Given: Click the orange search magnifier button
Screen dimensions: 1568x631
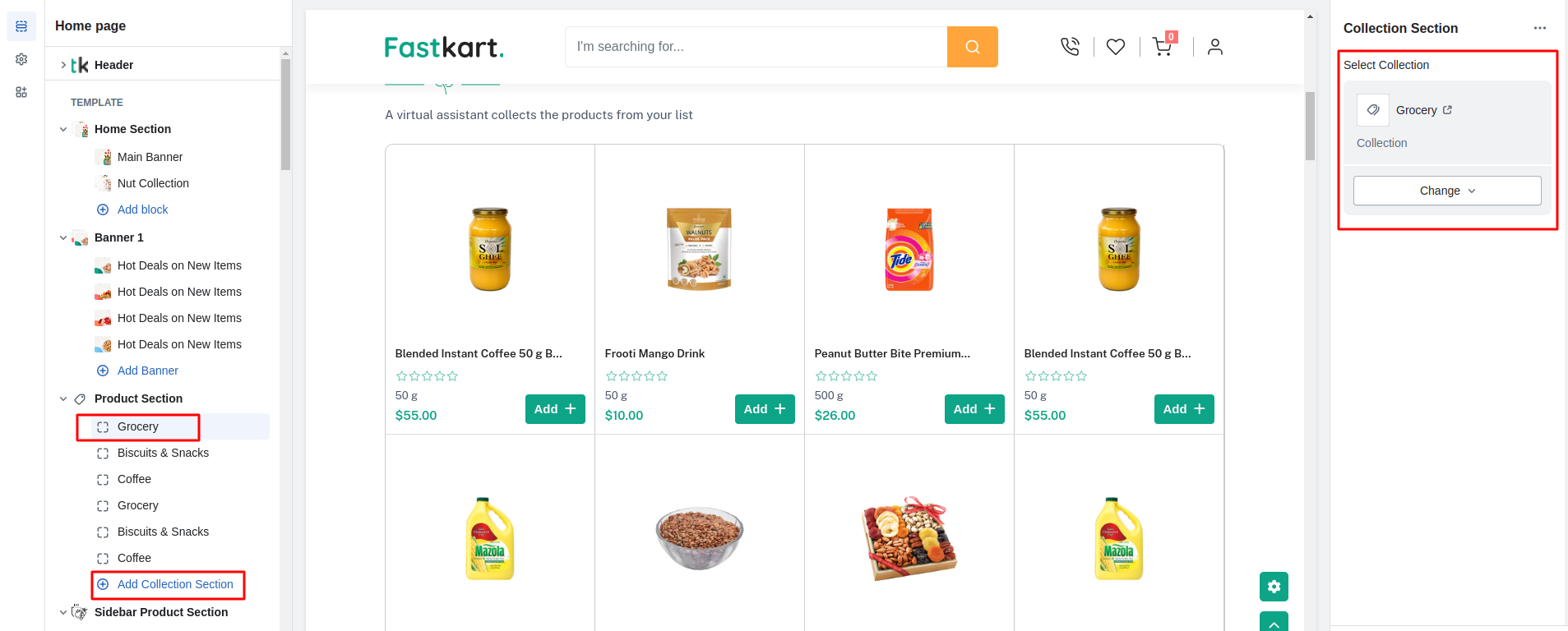Looking at the screenshot, I should (972, 47).
